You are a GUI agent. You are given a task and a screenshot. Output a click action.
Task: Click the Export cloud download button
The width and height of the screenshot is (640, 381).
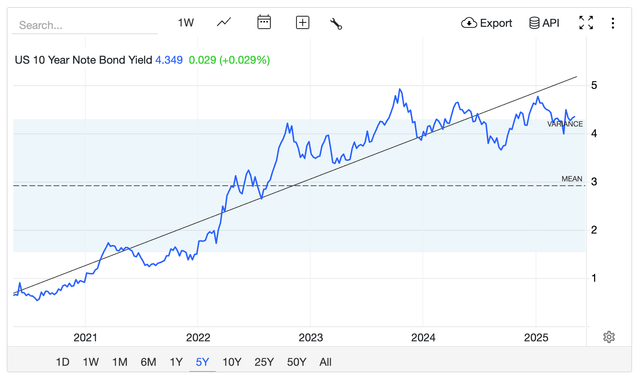[486, 23]
